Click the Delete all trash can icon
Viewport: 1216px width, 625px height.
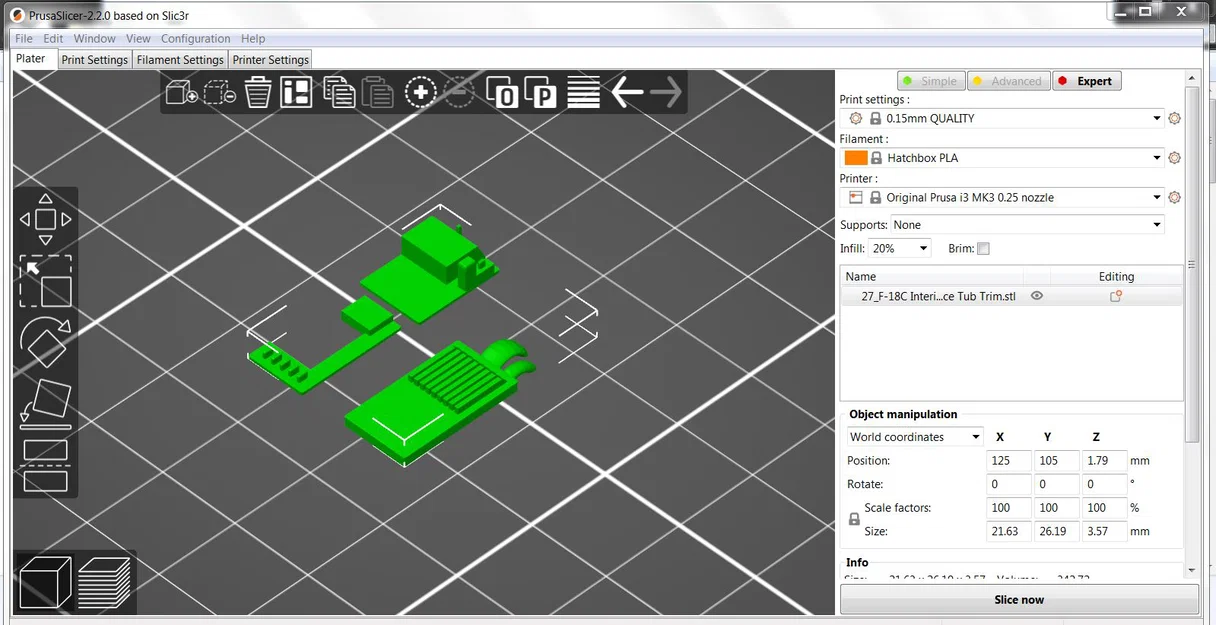258,93
